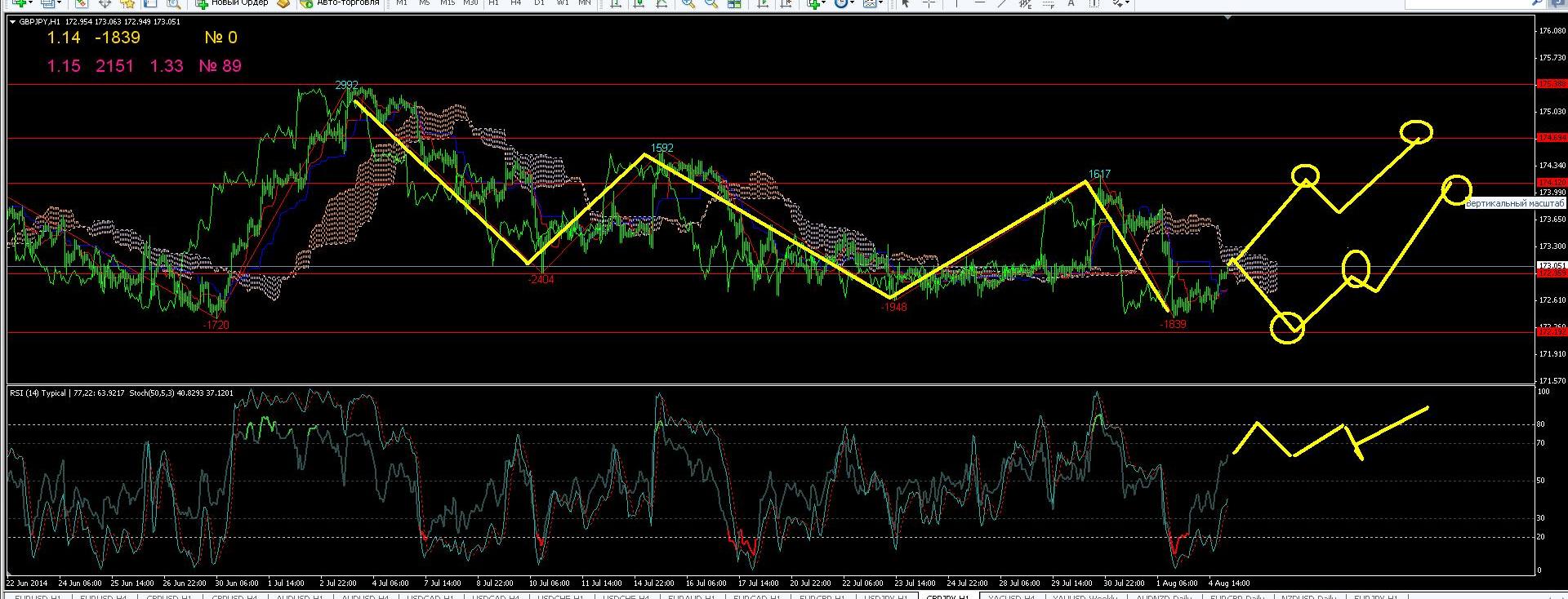Viewport: 1568px width, 599px height.
Task: Expand the chart profiles dropdown arrow
Action: pyautogui.click(x=60, y=3)
